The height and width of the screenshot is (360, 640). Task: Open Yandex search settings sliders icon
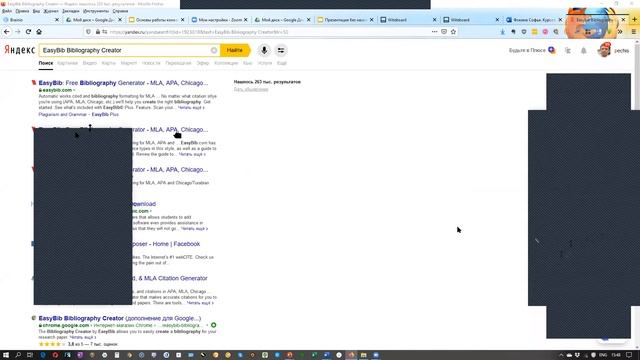point(281,50)
